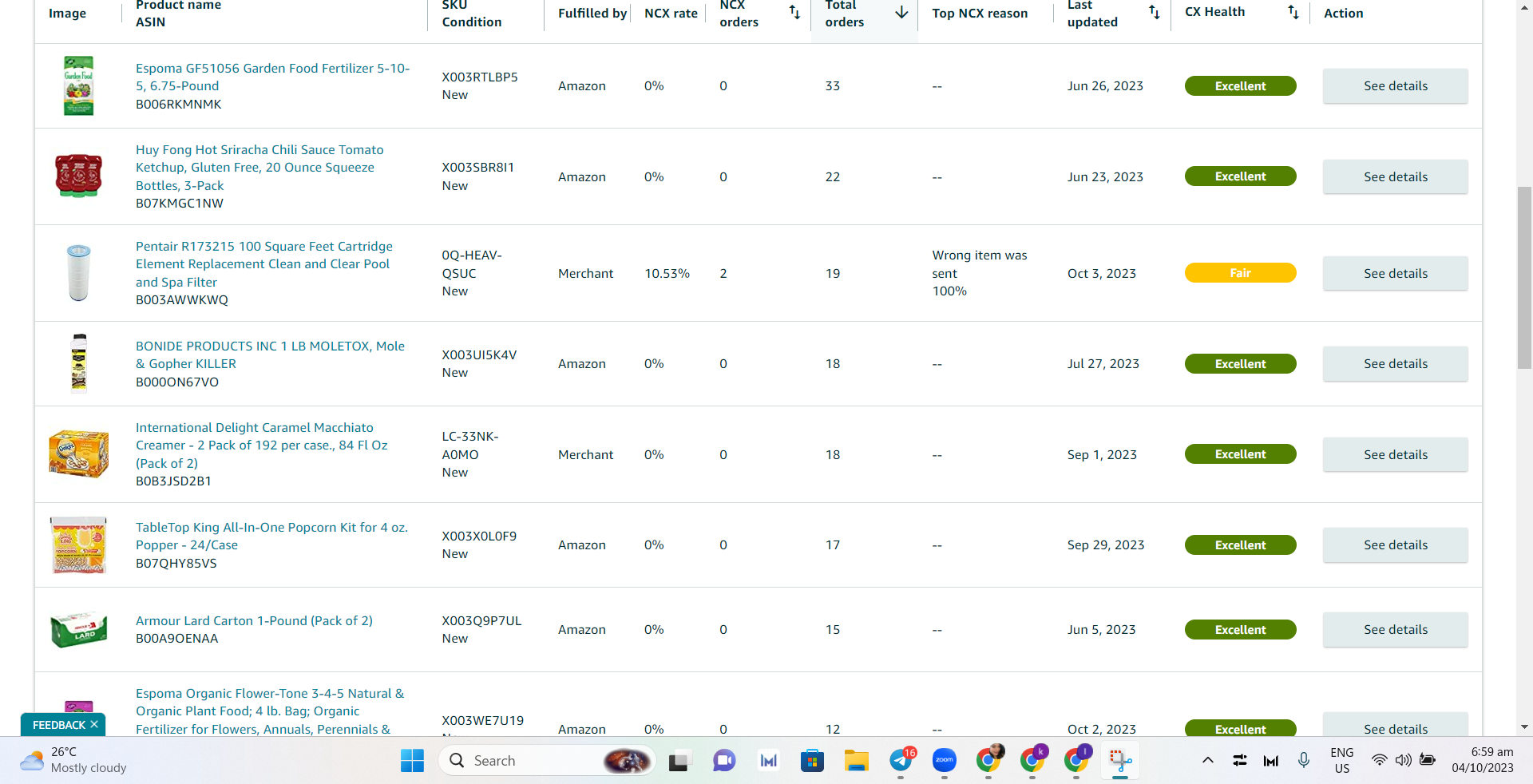Select the 10.53% NCX rate cell
1533x784 pixels.
point(667,274)
